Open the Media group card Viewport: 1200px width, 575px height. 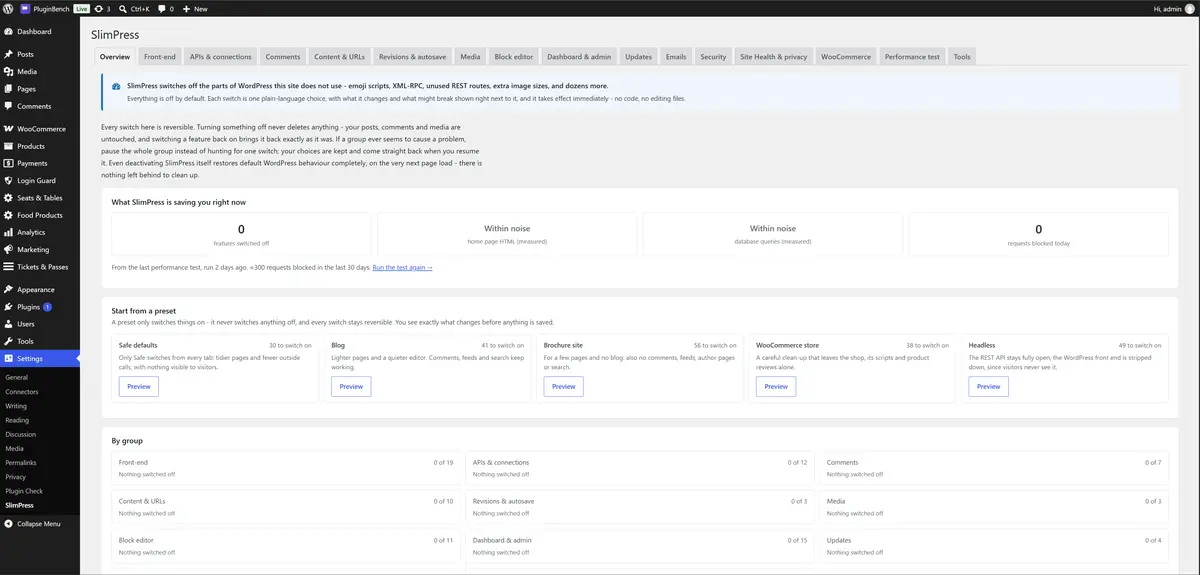coord(994,507)
